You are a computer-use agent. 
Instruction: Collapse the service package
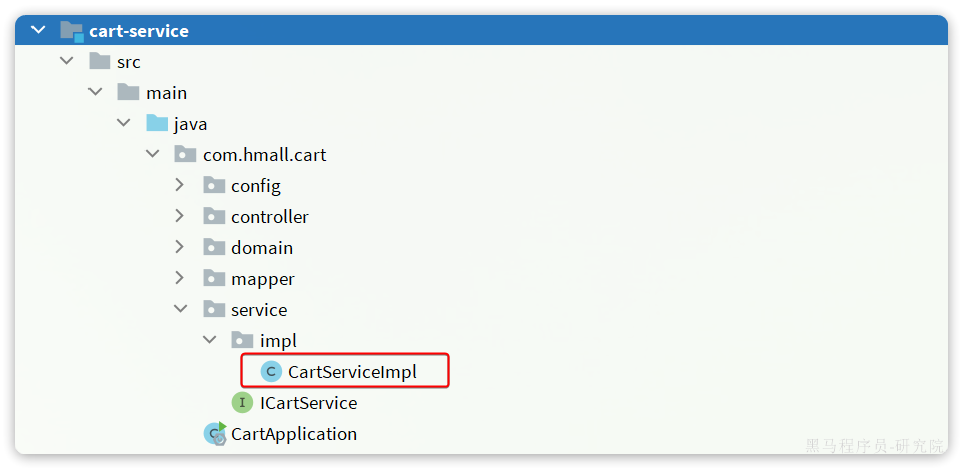point(180,309)
